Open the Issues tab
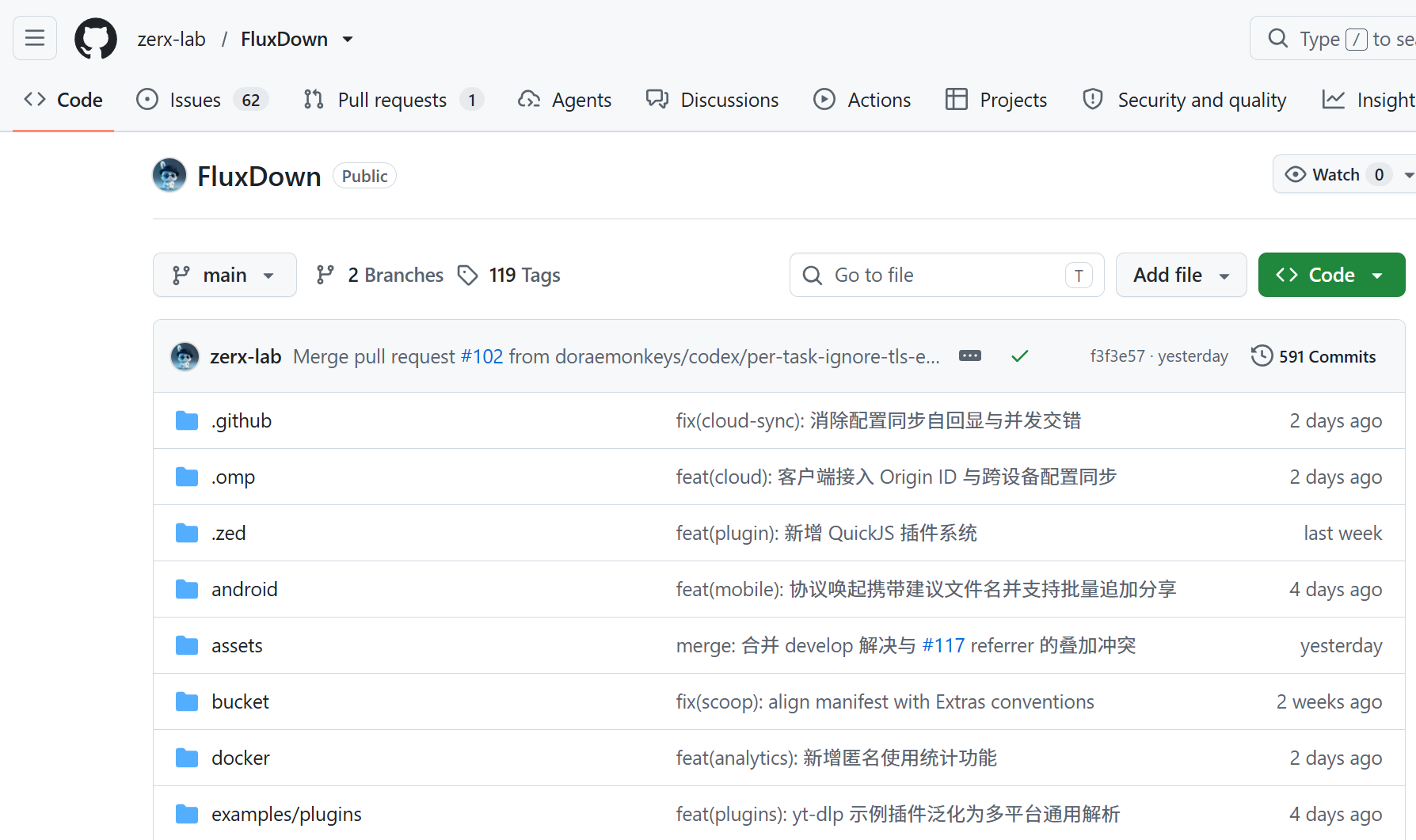The height and width of the screenshot is (840, 1416). pyautogui.click(x=203, y=100)
